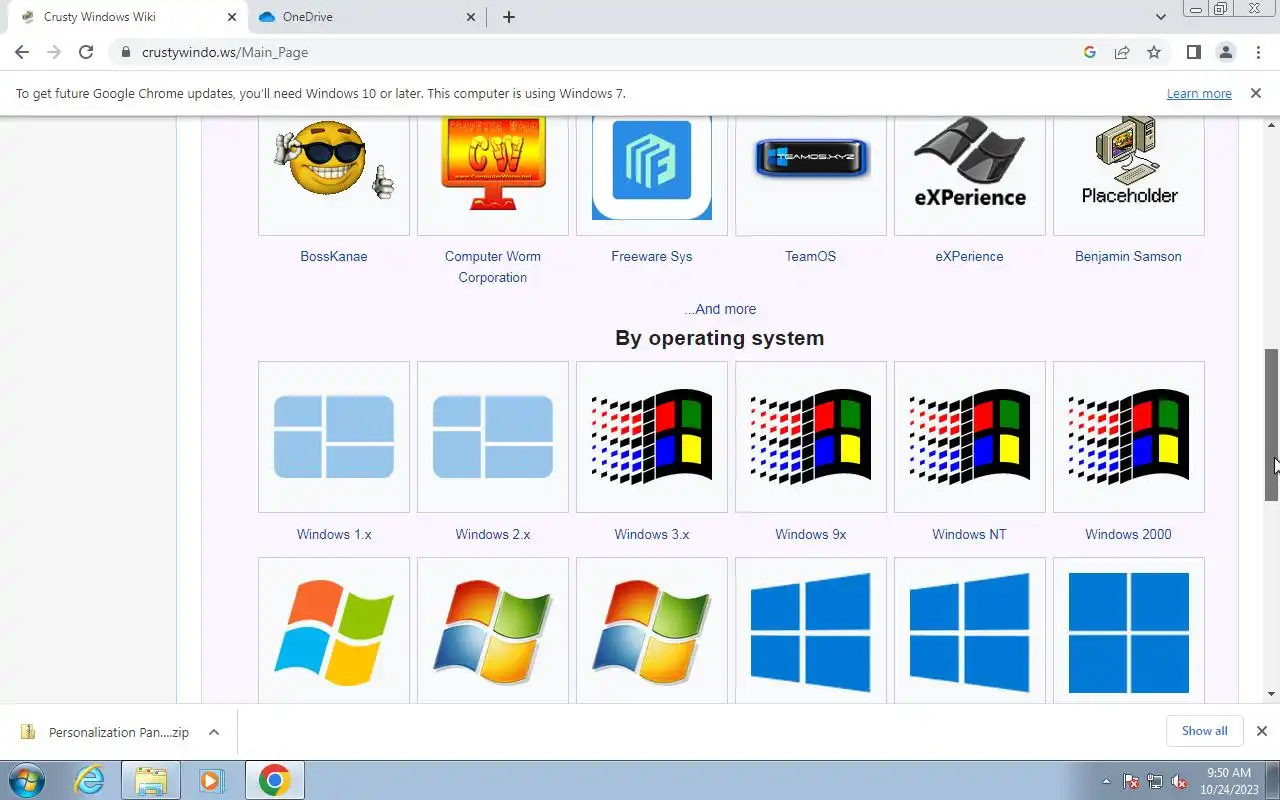Open the downloaded Personalization Pan zip file

108,732
